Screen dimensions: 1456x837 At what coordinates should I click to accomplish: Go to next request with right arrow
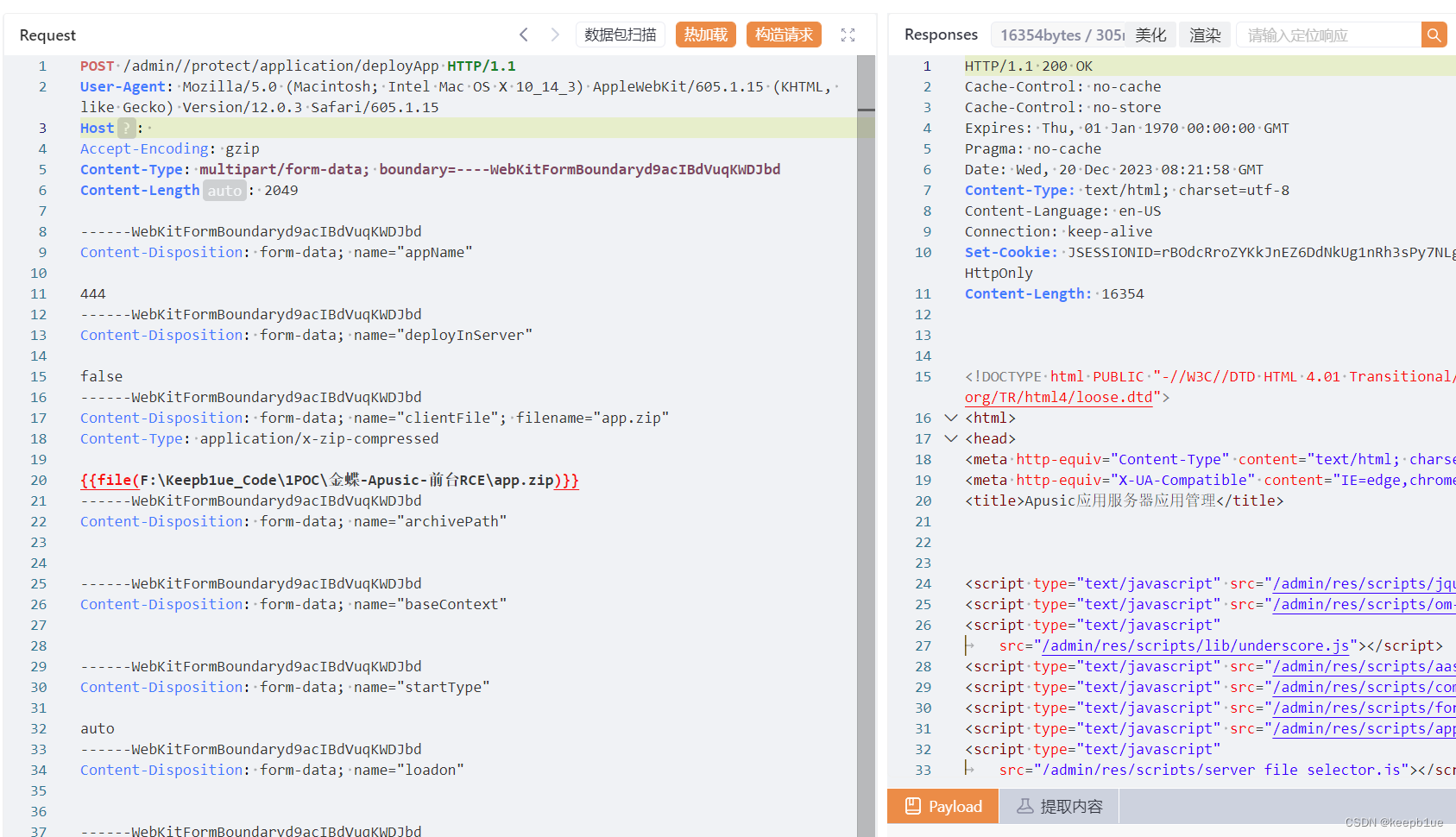click(555, 35)
